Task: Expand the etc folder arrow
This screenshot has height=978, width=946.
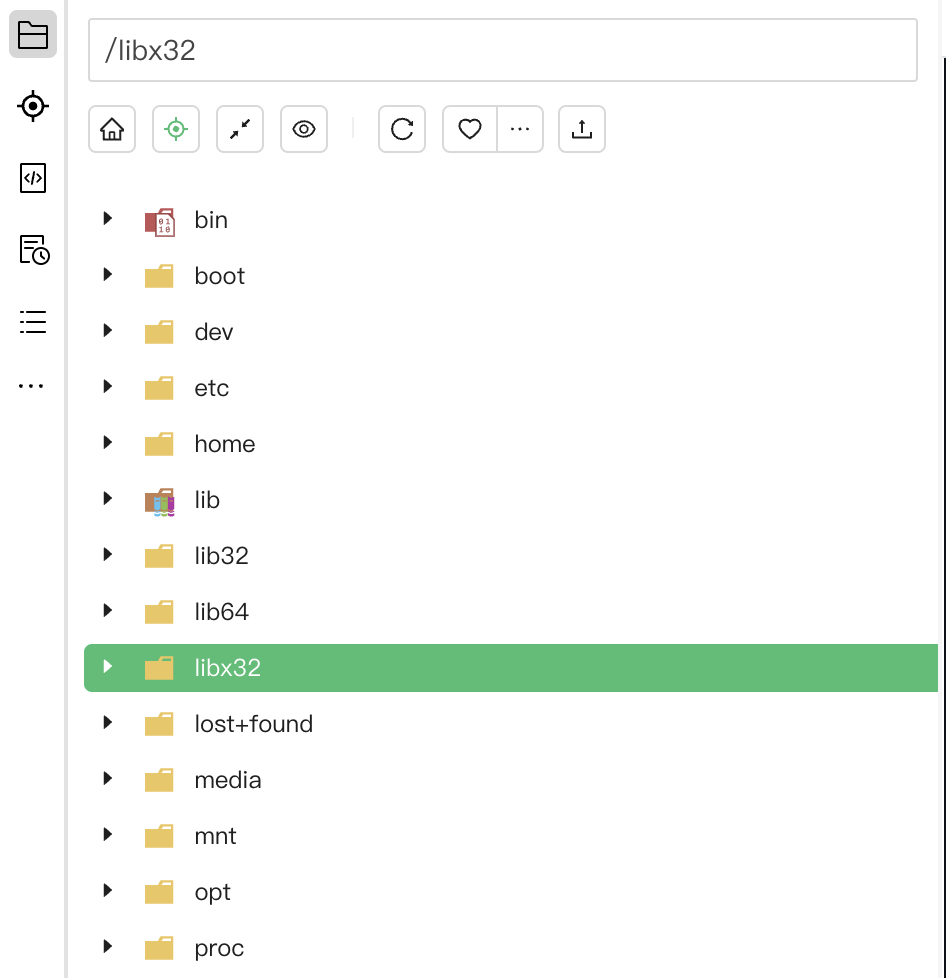Action: pos(107,387)
